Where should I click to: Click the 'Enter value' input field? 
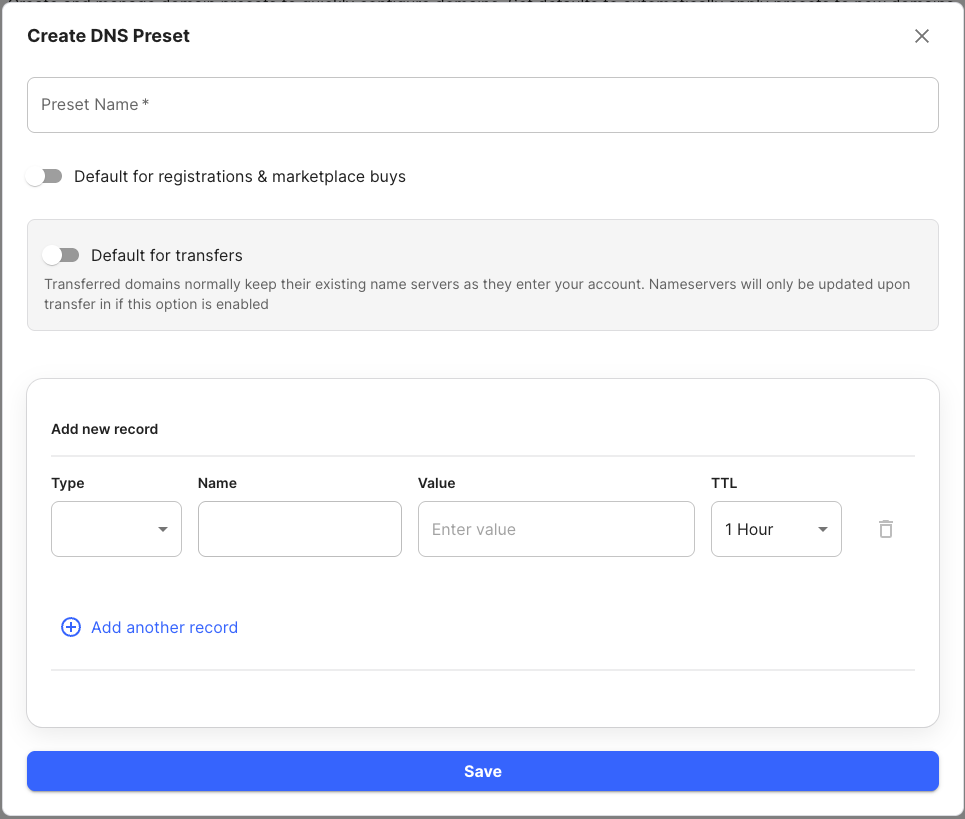click(x=555, y=529)
